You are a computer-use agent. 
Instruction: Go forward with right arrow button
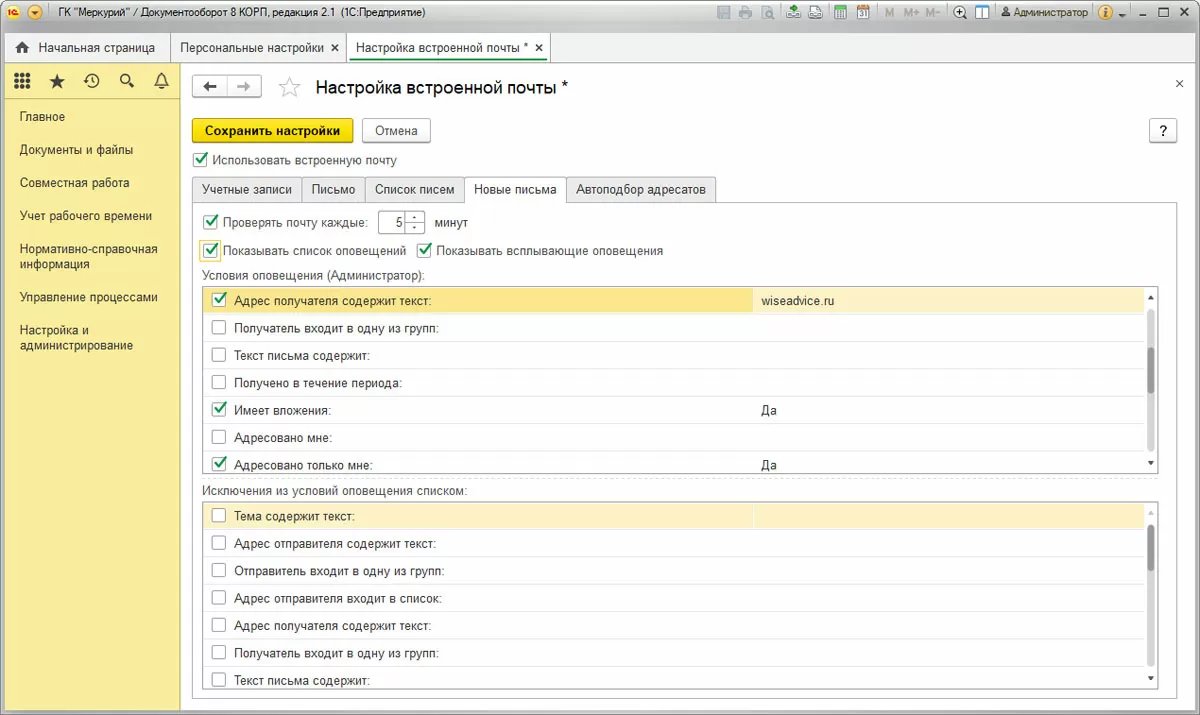[x=244, y=87]
